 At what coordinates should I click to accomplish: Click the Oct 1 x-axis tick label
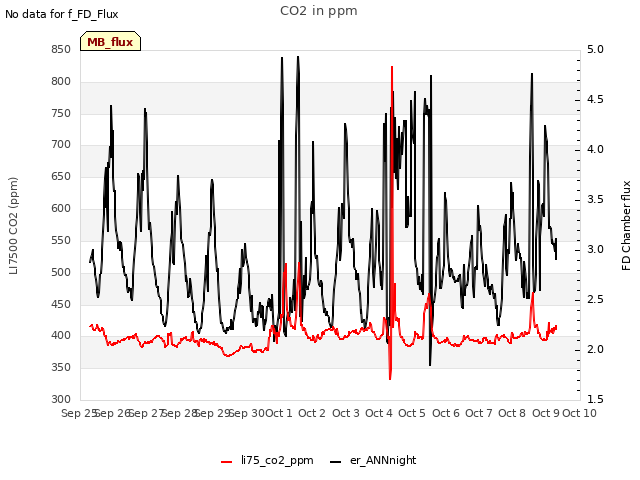pos(279,413)
